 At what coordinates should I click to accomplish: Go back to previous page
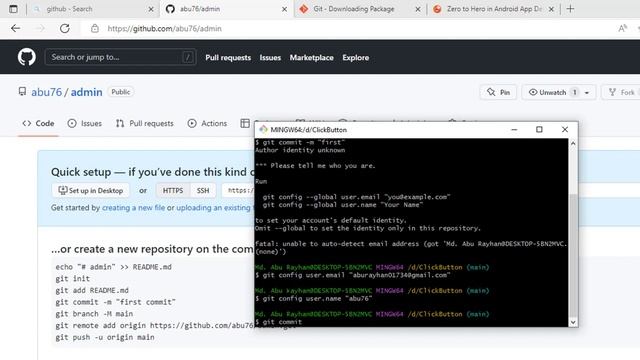[x=16, y=29]
